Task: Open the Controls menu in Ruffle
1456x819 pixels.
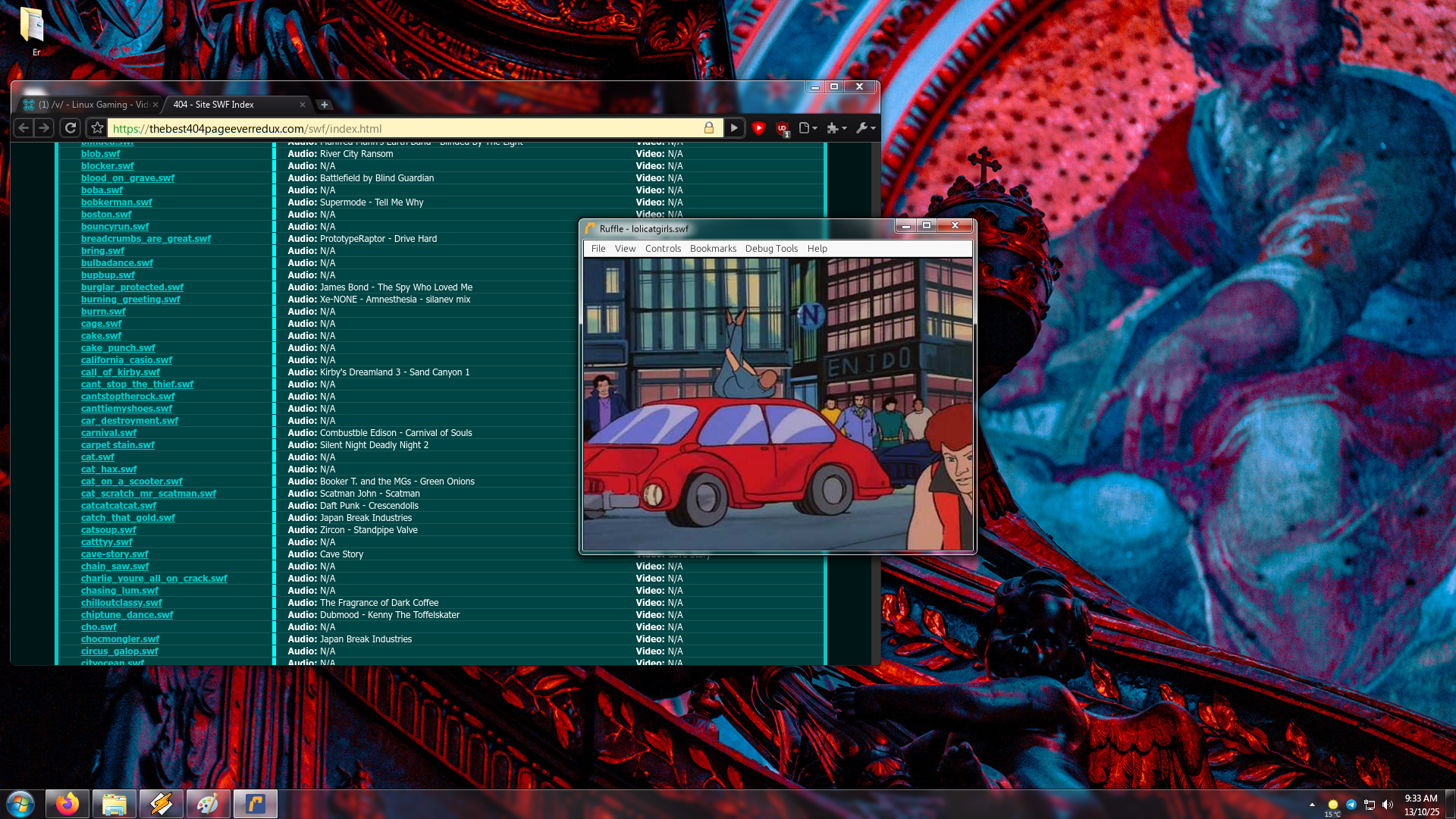Action: (663, 249)
